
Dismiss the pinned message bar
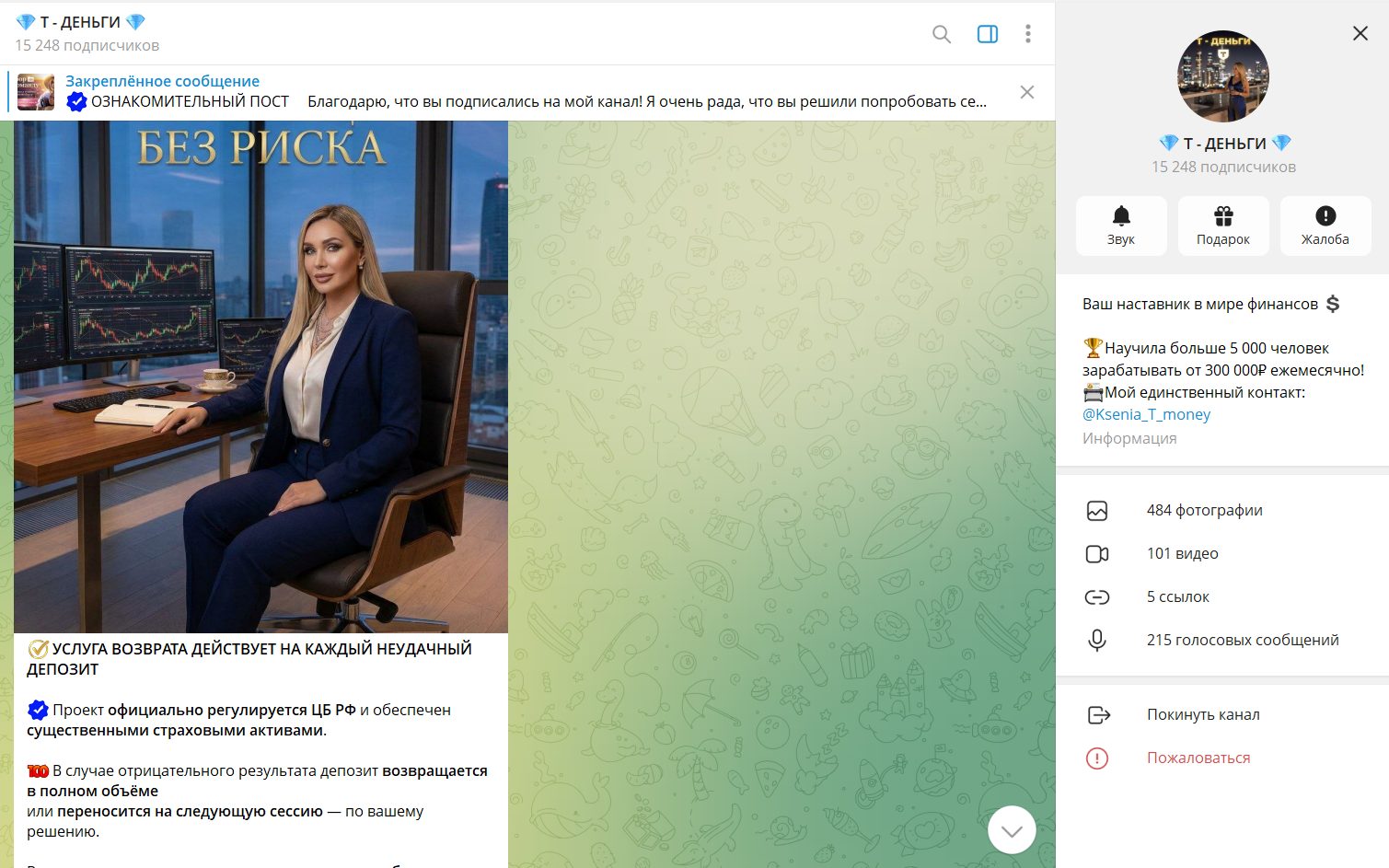pos(1027,92)
